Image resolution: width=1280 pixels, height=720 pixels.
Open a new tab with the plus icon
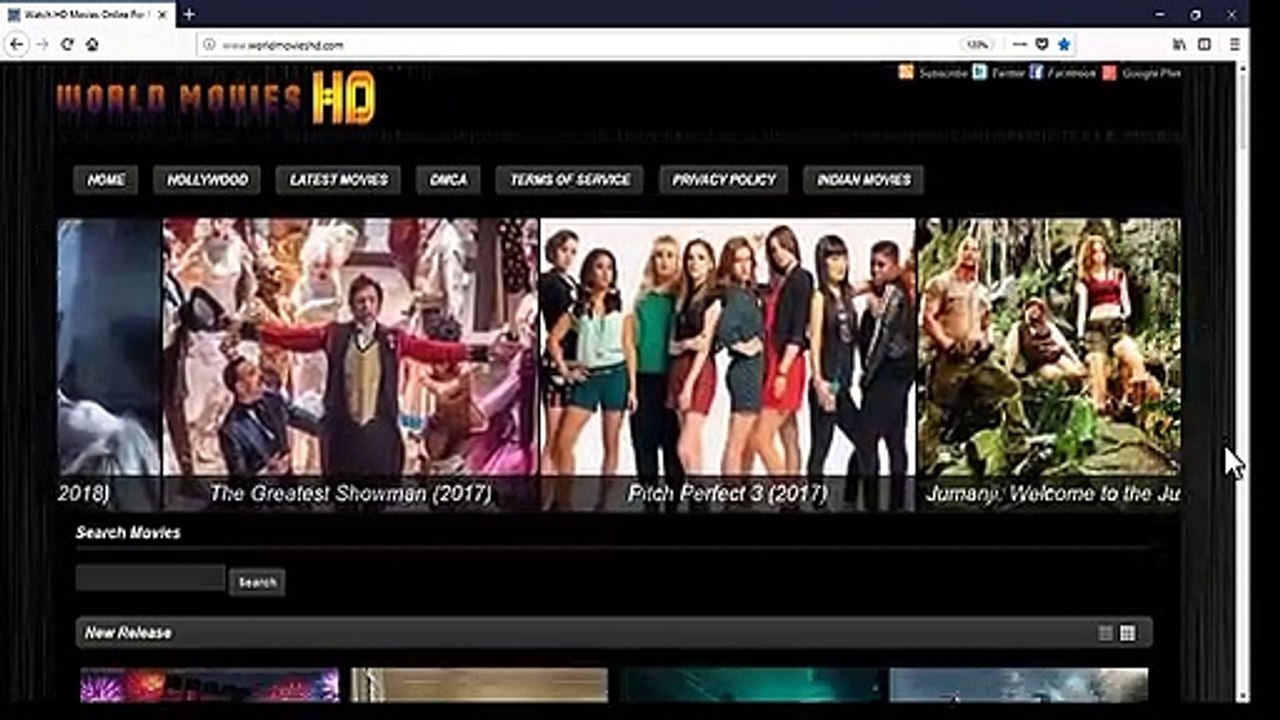tap(189, 14)
